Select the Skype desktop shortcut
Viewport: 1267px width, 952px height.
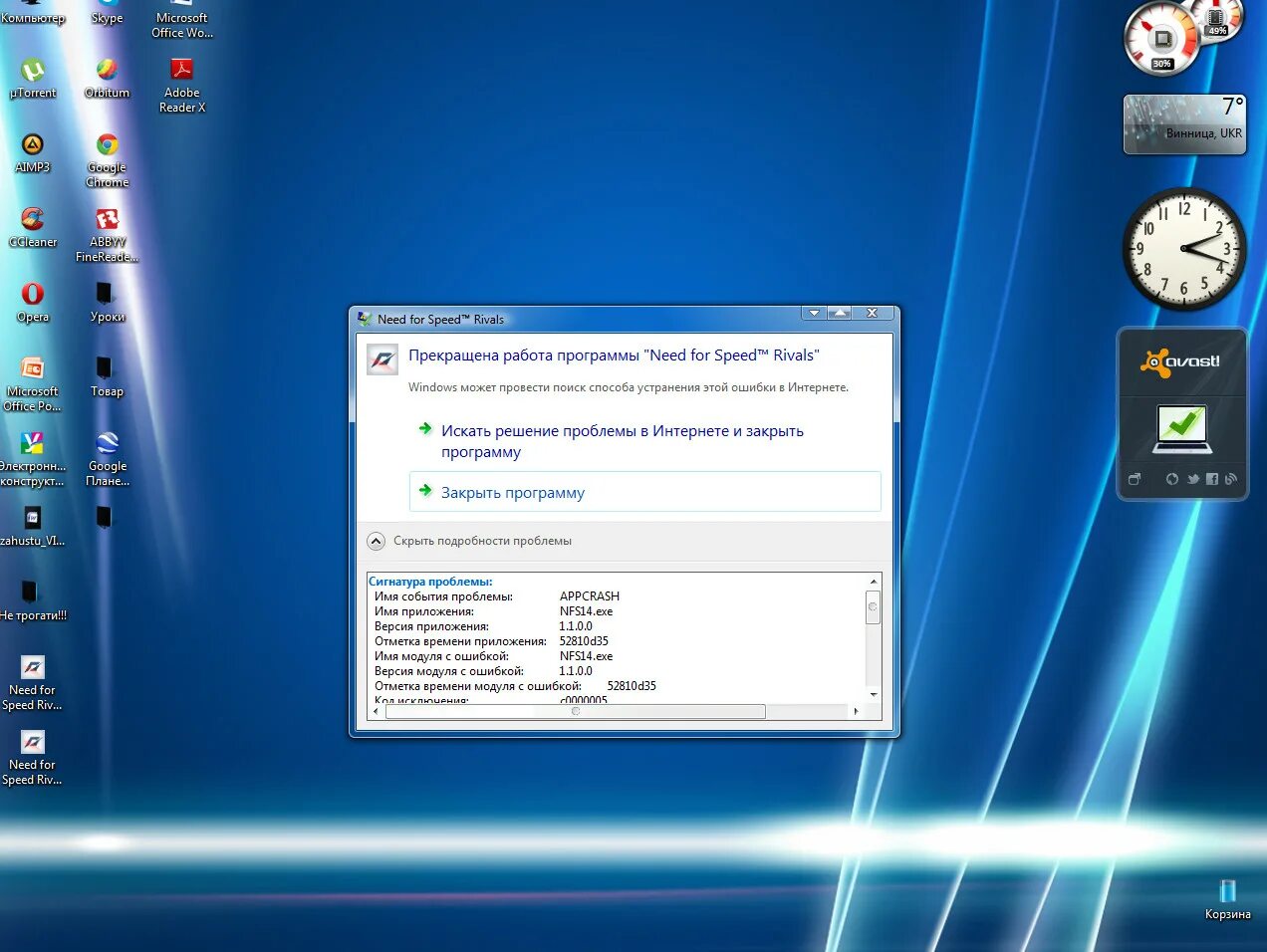click(107, 12)
